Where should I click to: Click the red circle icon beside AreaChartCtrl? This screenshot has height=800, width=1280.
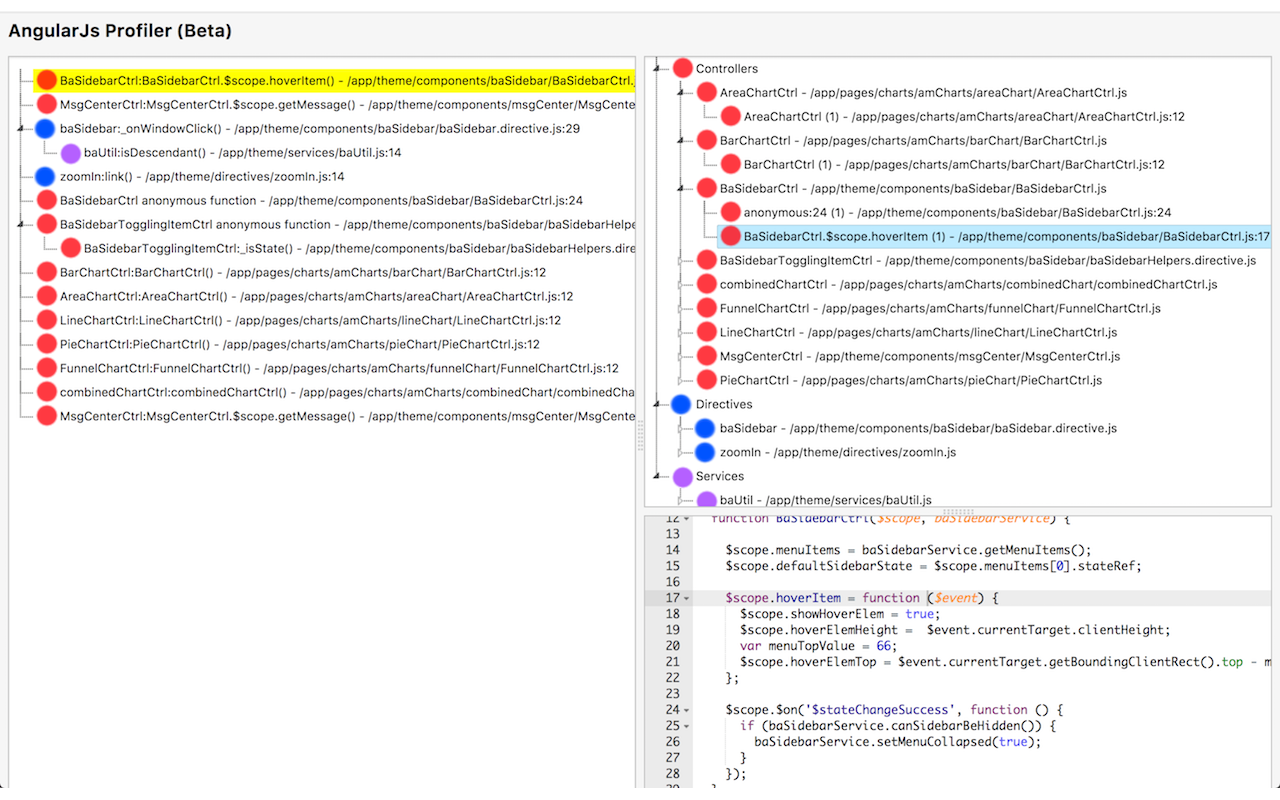tap(706, 92)
